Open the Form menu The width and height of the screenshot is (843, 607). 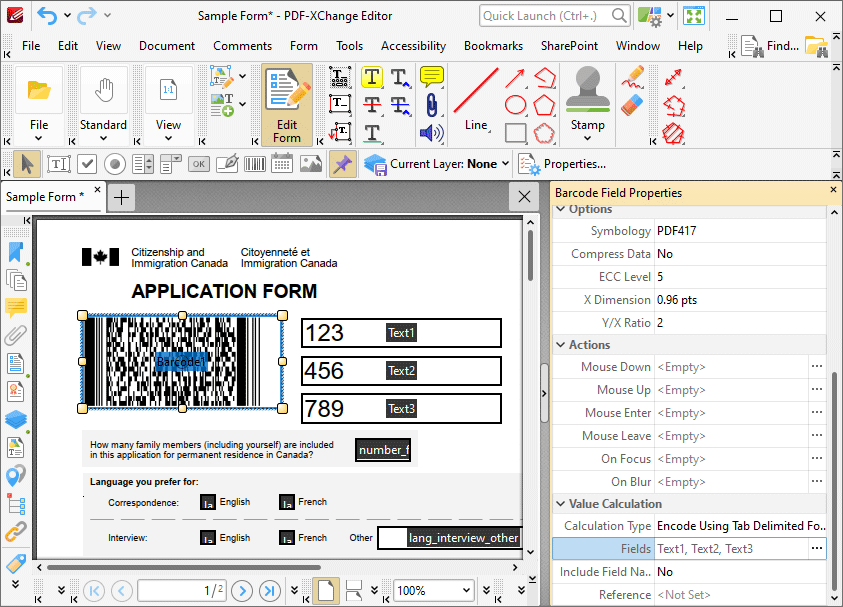[304, 46]
